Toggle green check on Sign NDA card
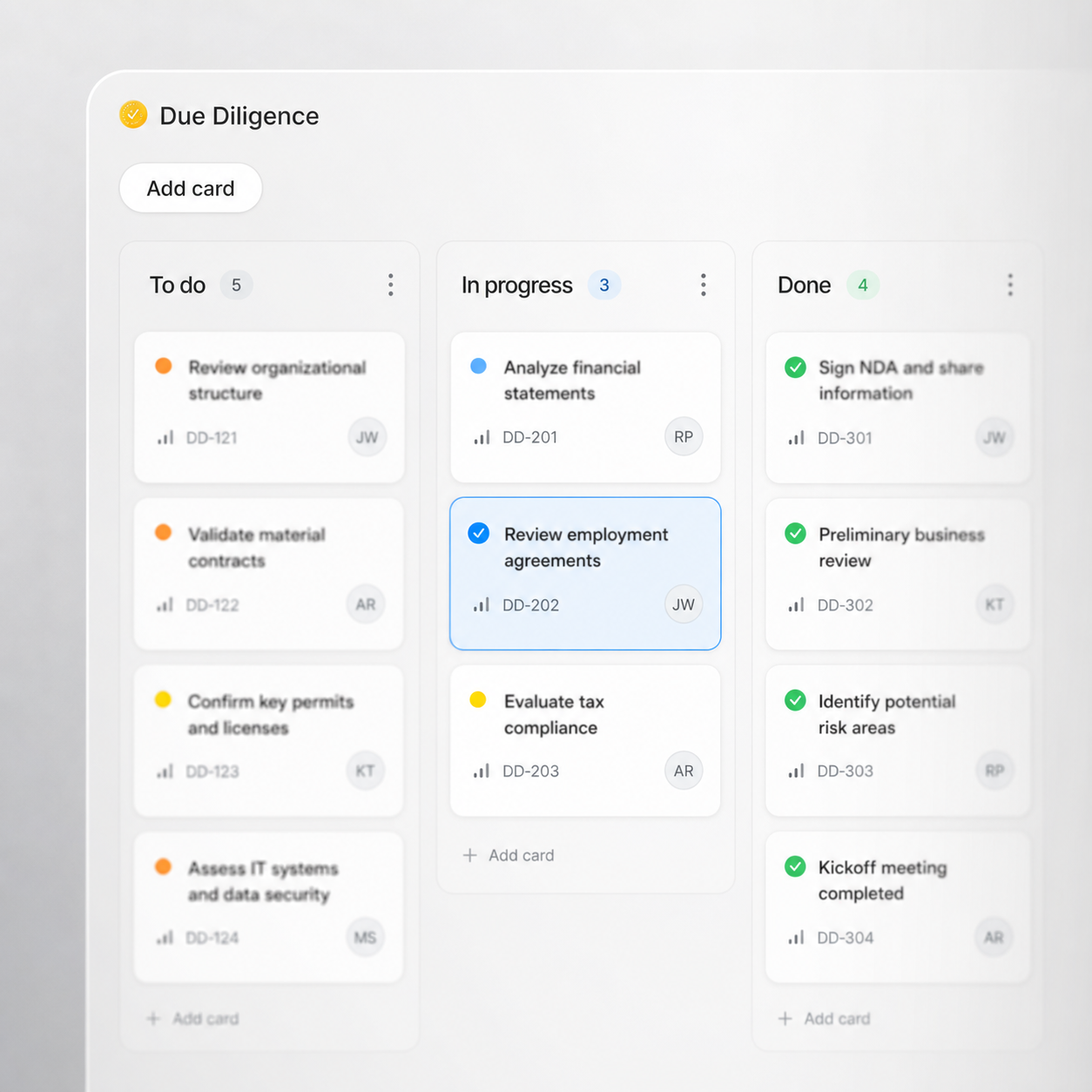This screenshot has height=1092, width=1092. [x=795, y=367]
